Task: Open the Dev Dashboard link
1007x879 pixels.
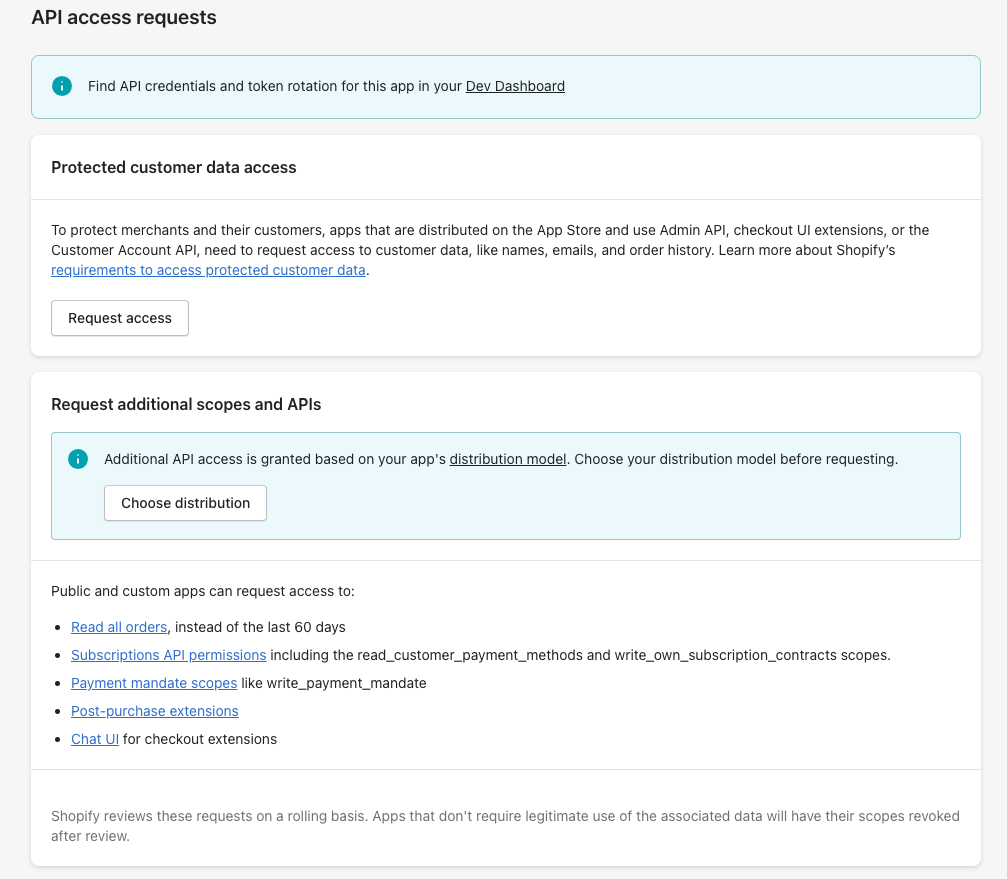Action: (515, 86)
